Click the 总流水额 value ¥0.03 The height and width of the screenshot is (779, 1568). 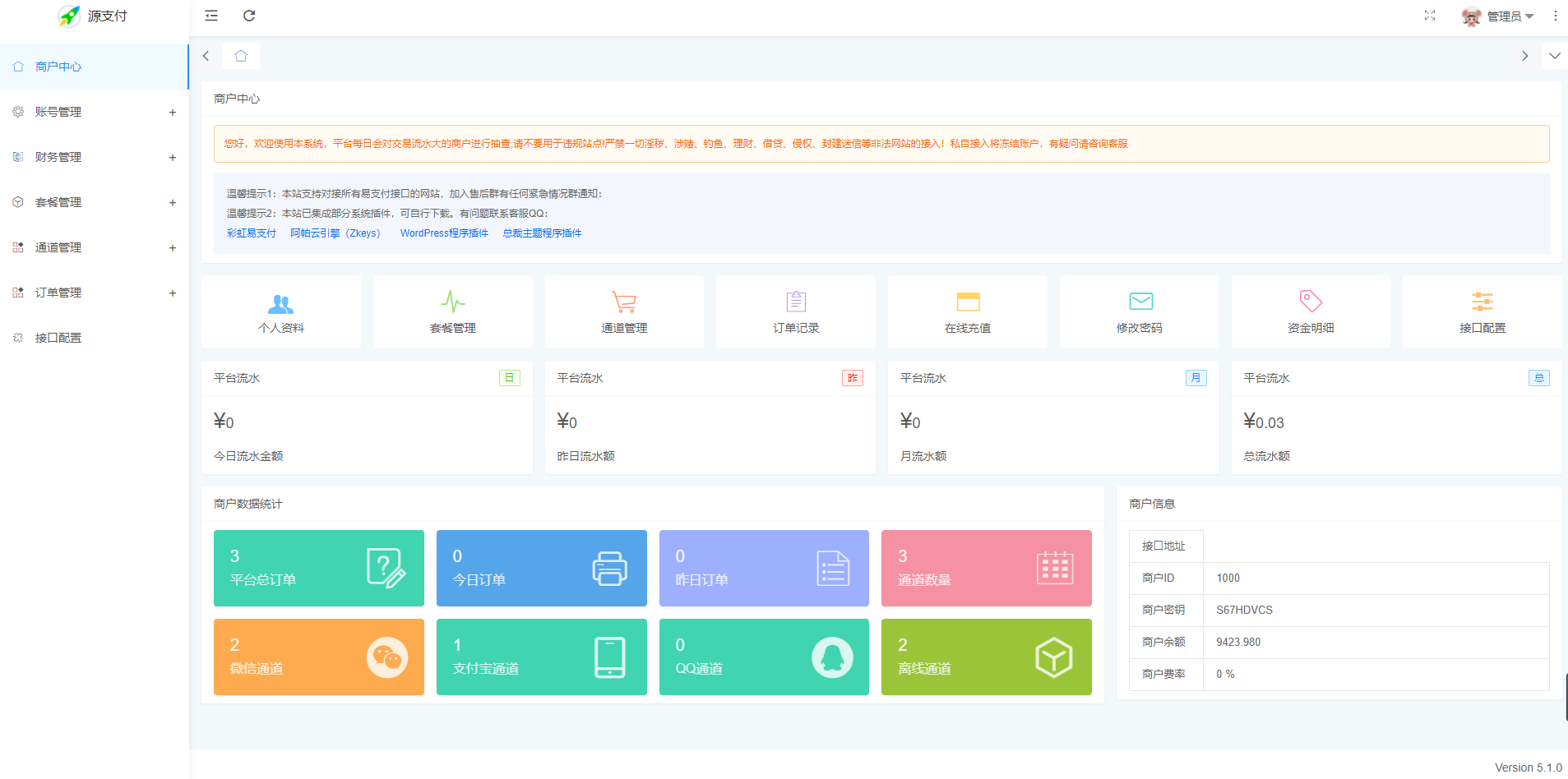pyautogui.click(x=1264, y=422)
